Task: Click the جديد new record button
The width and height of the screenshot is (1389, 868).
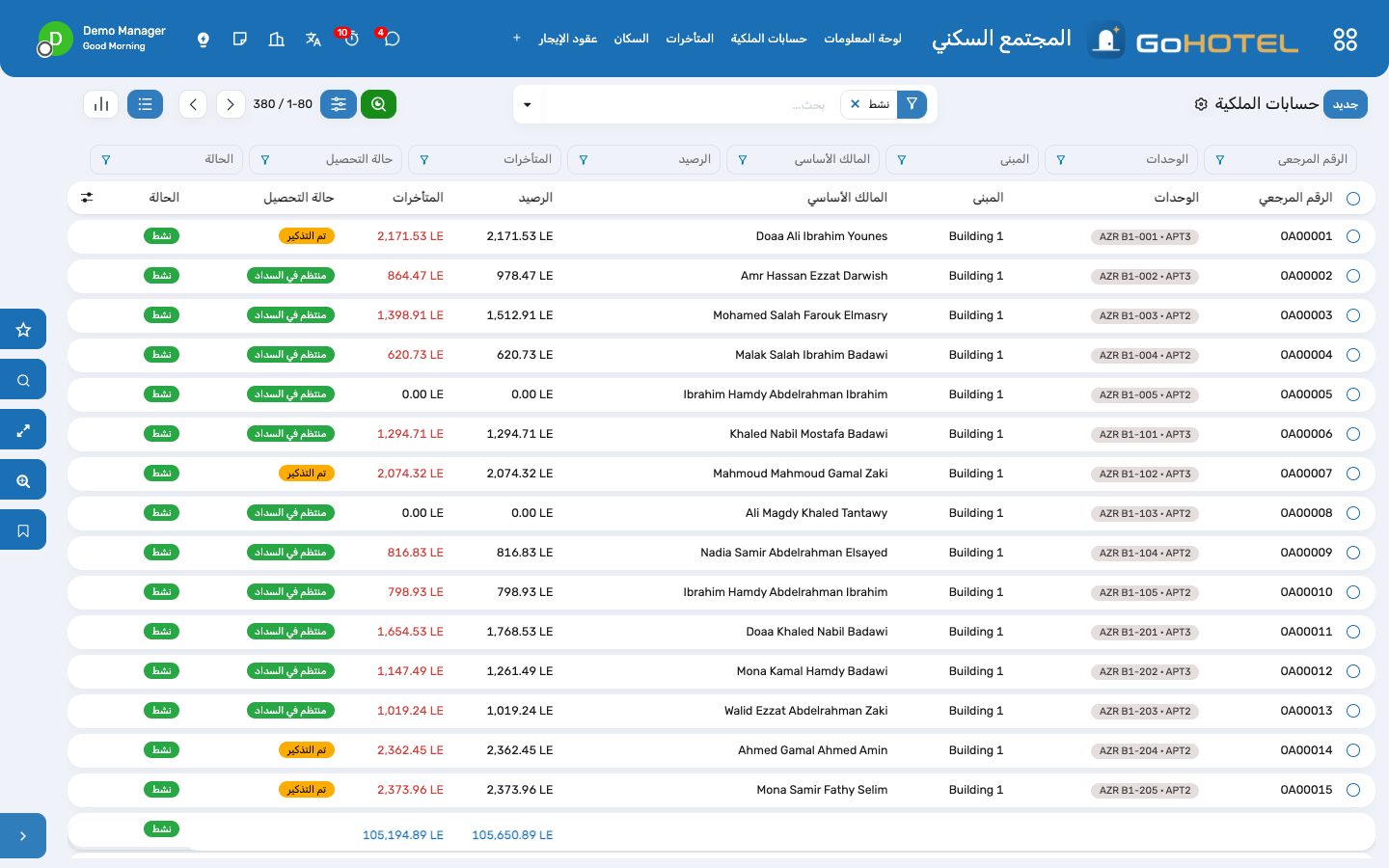Action: [1346, 104]
